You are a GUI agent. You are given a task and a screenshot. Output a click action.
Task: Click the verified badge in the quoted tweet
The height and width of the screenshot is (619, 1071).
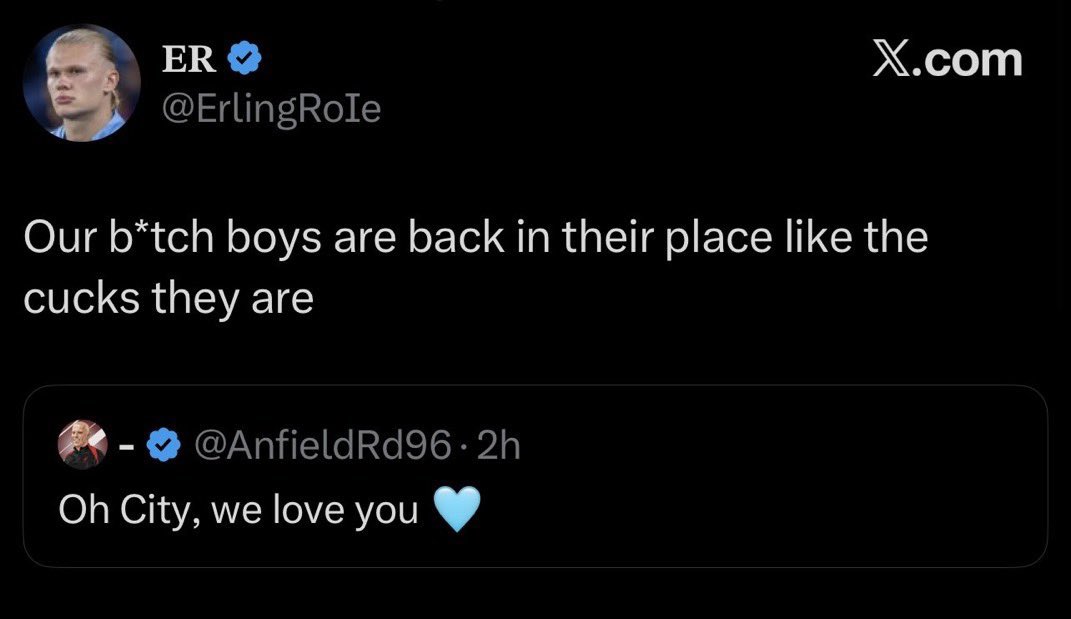163,445
